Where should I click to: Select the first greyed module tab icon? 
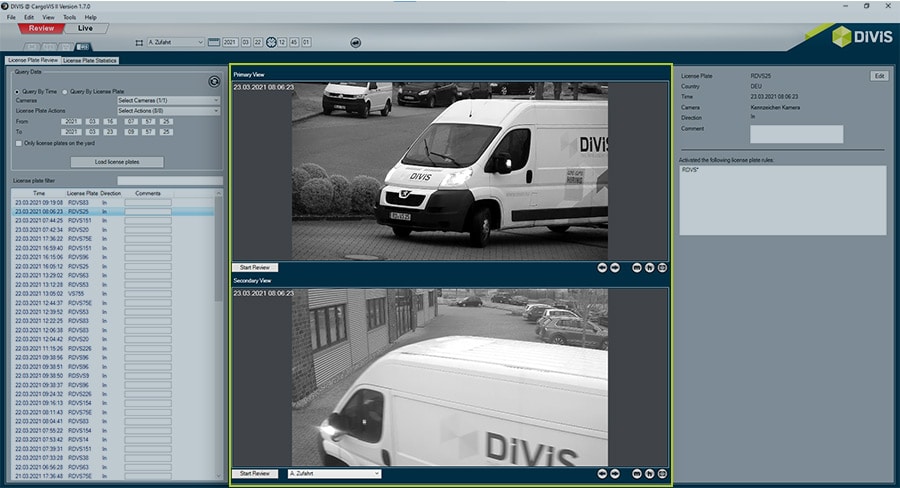32,47
